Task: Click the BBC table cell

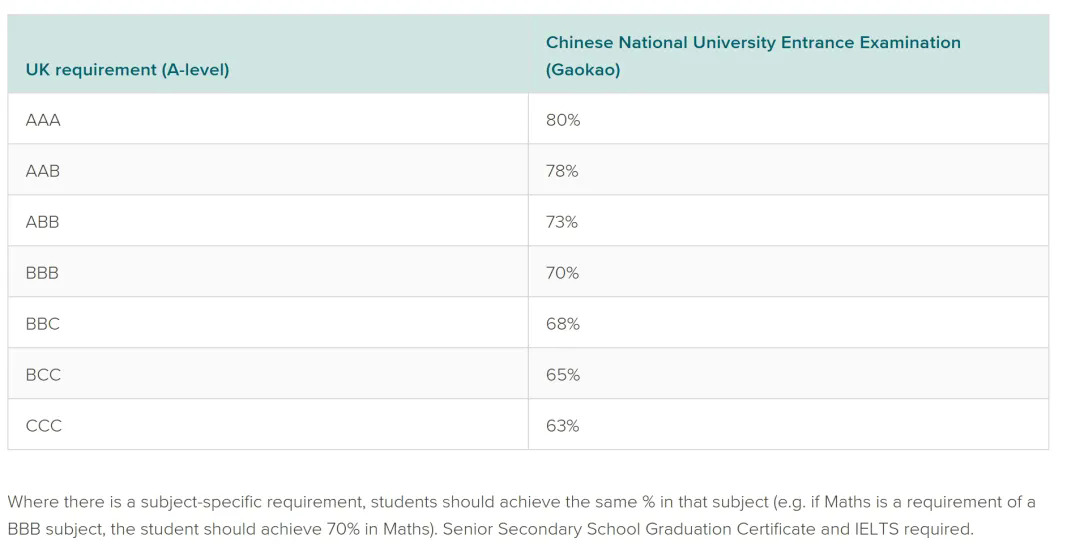Action: point(43,324)
